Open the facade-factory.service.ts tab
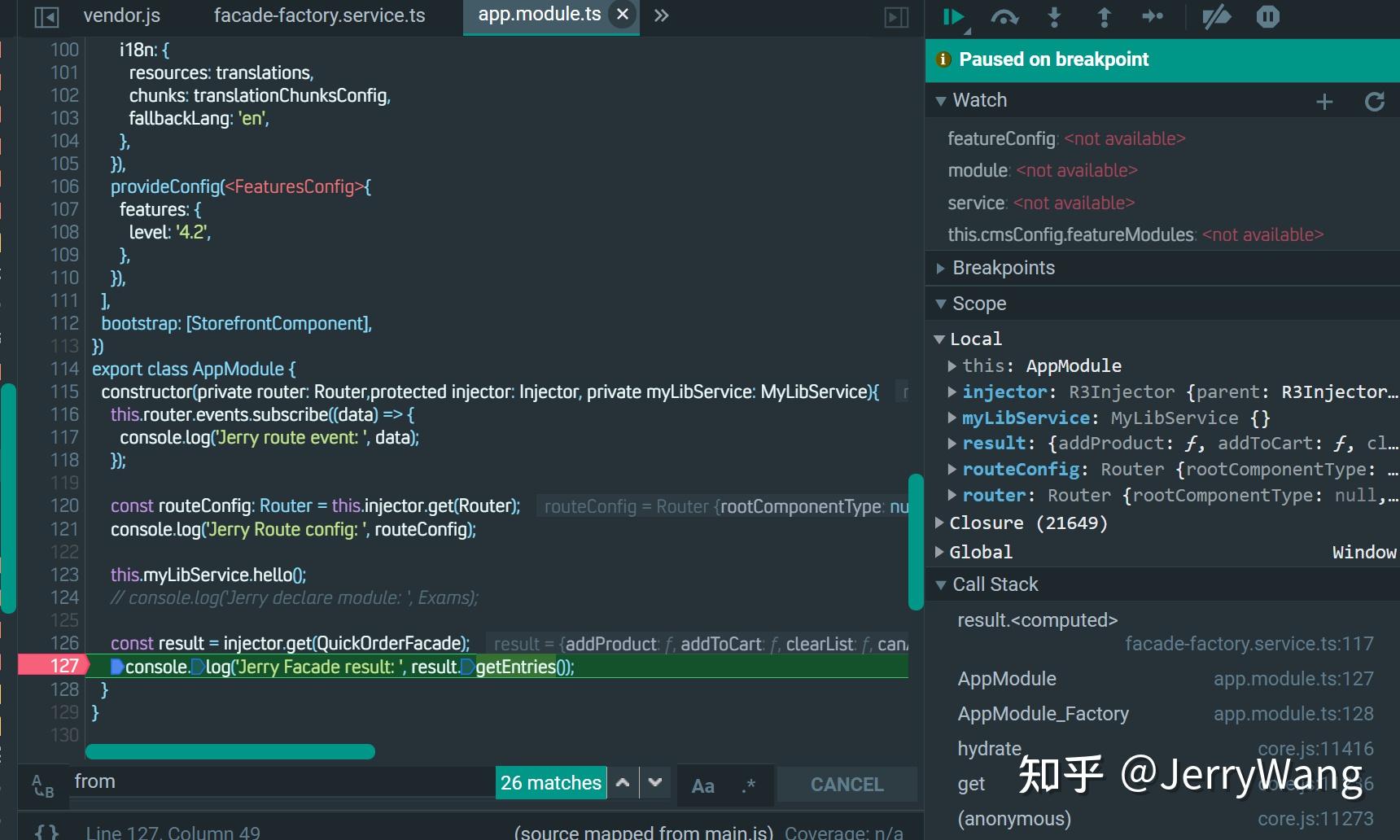Viewport: 1400px width, 840px height. [x=318, y=15]
